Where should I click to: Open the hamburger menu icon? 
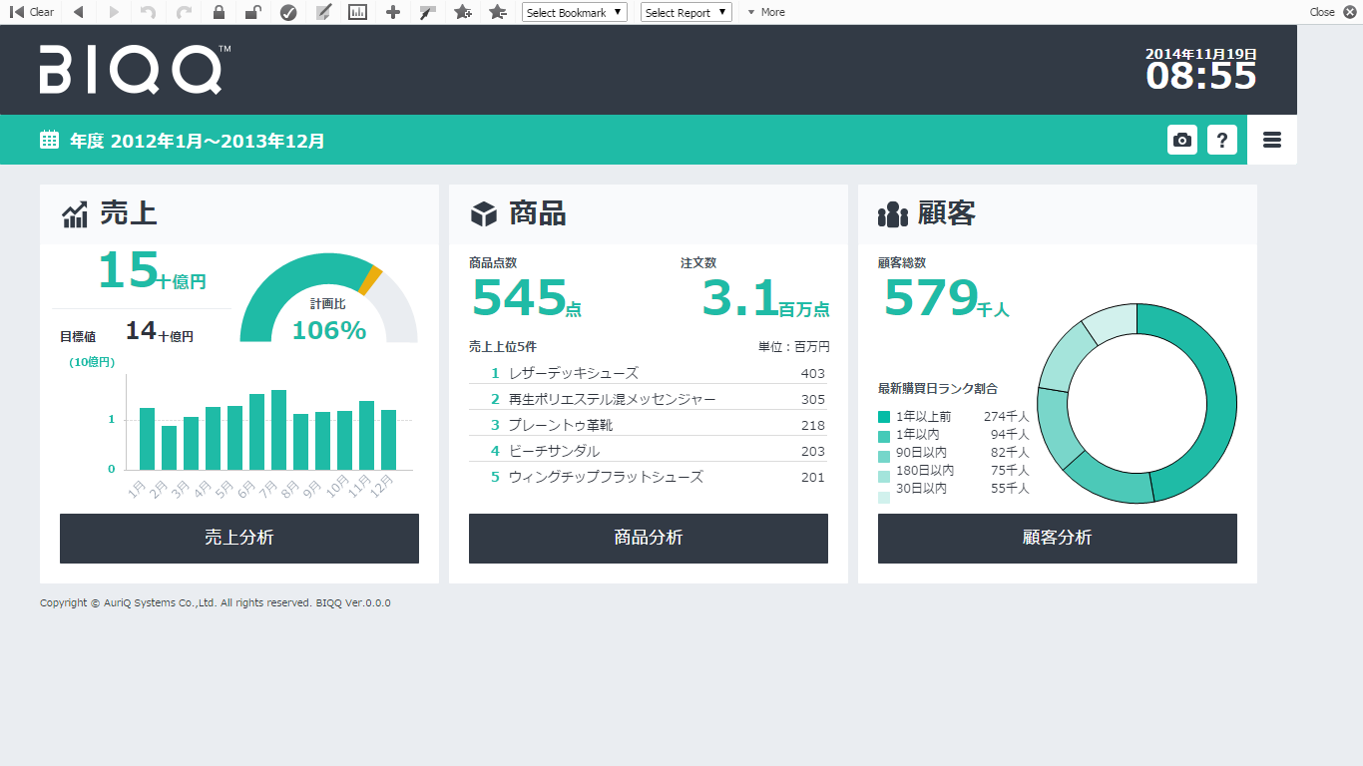[x=1272, y=140]
